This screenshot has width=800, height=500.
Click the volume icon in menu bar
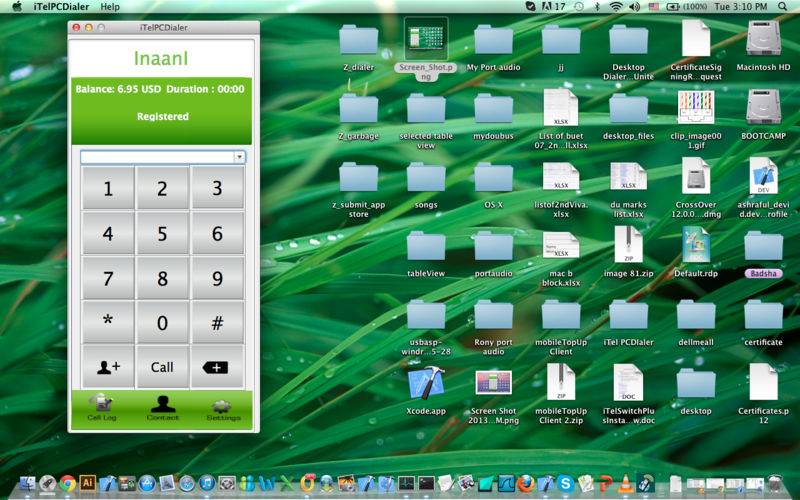click(634, 7)
